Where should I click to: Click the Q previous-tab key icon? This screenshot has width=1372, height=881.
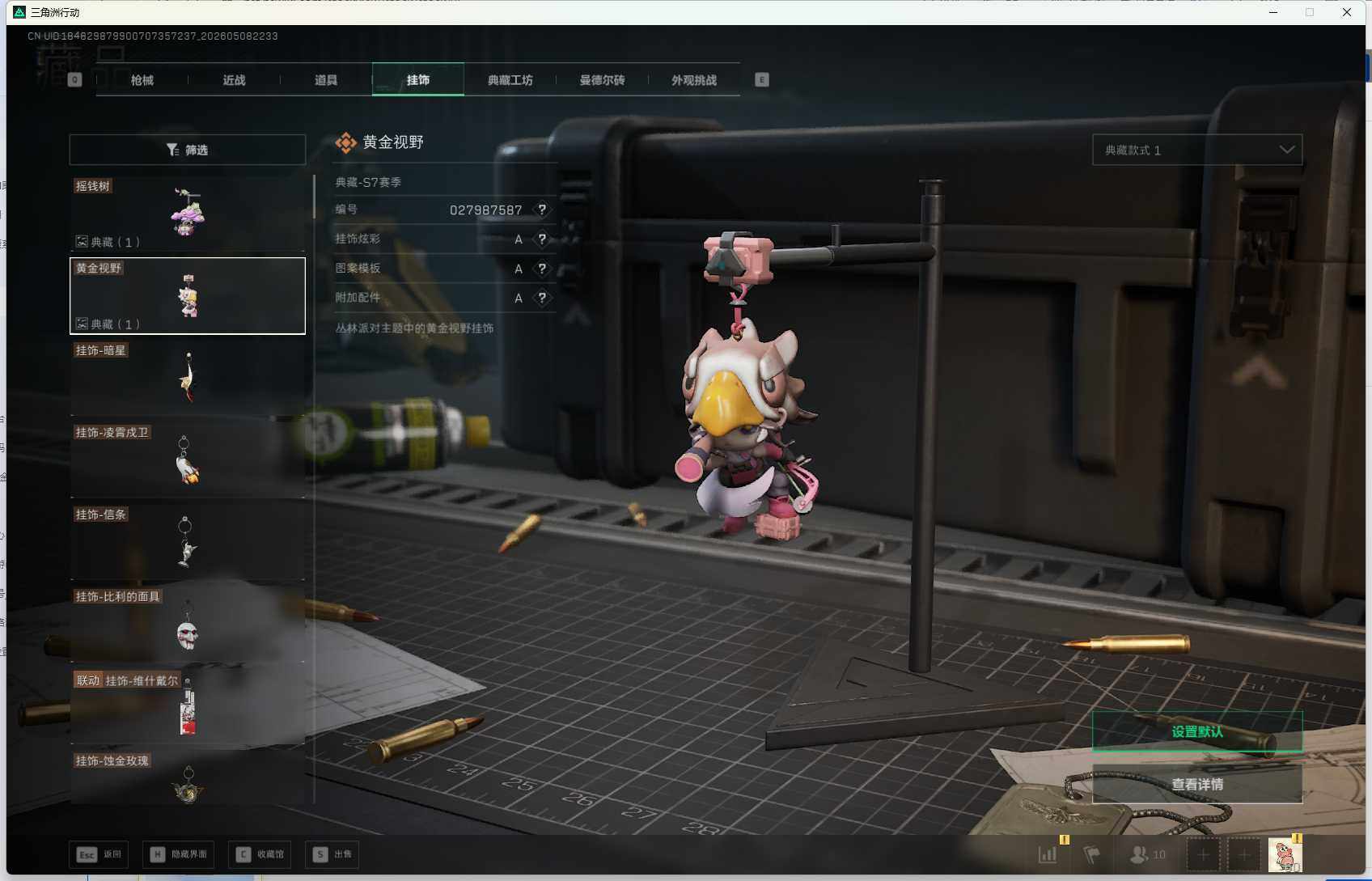click(x=75, y=79)
